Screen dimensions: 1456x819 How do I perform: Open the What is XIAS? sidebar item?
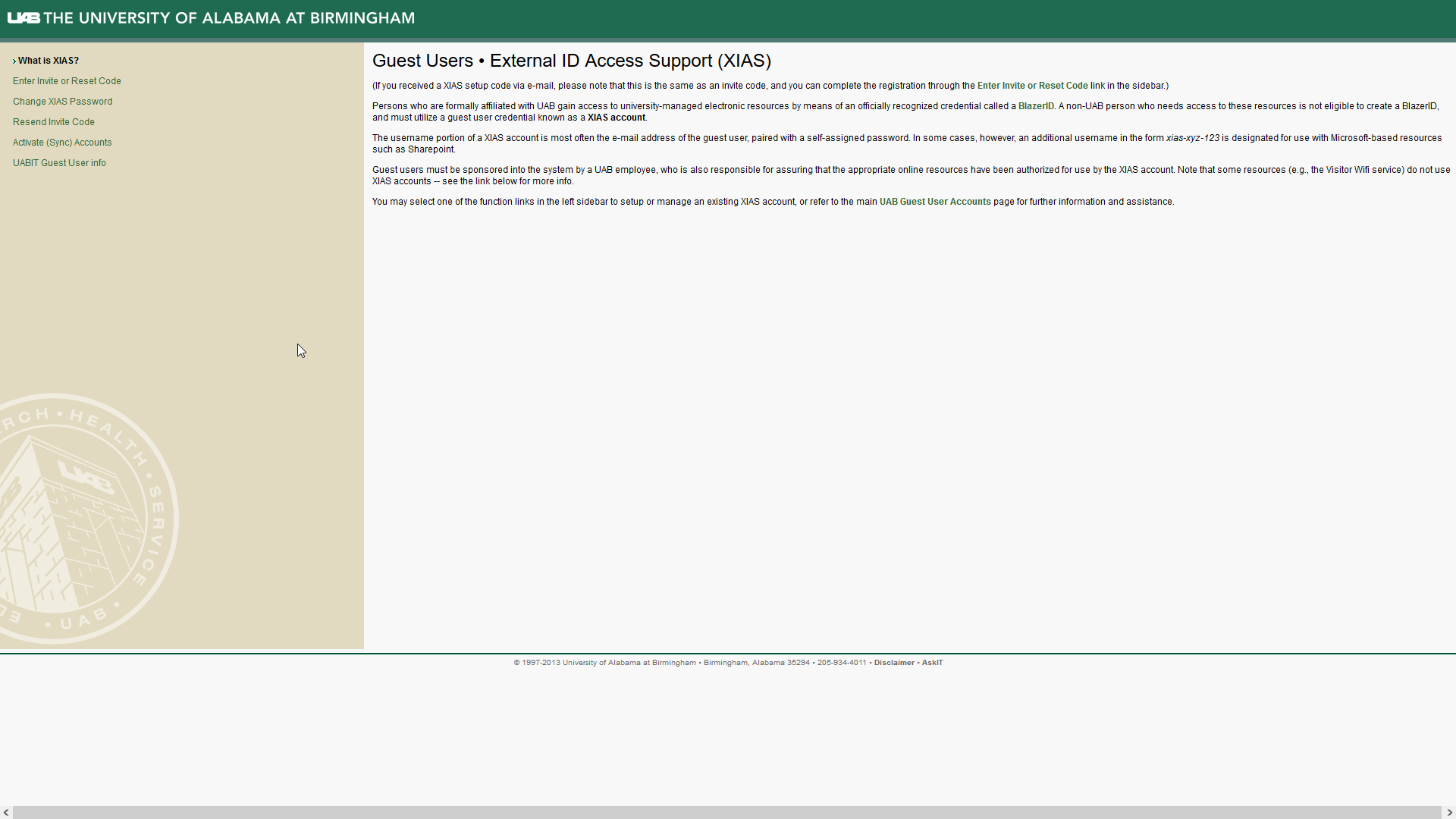click(x=48, y=61)
